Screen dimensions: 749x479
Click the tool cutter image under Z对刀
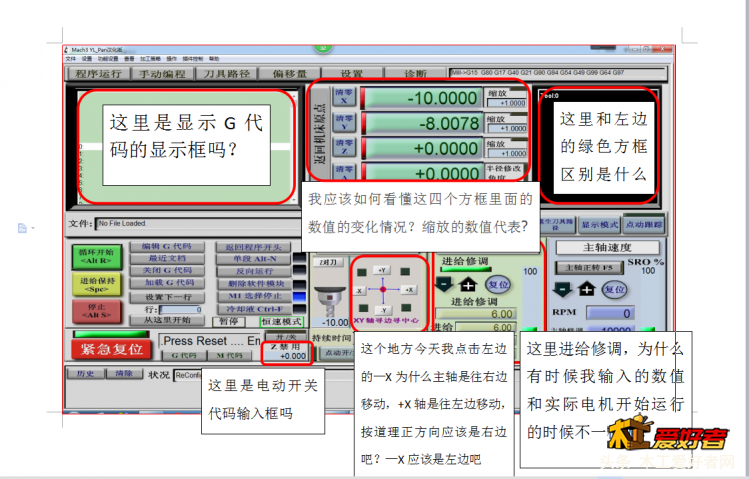point(330,299)
